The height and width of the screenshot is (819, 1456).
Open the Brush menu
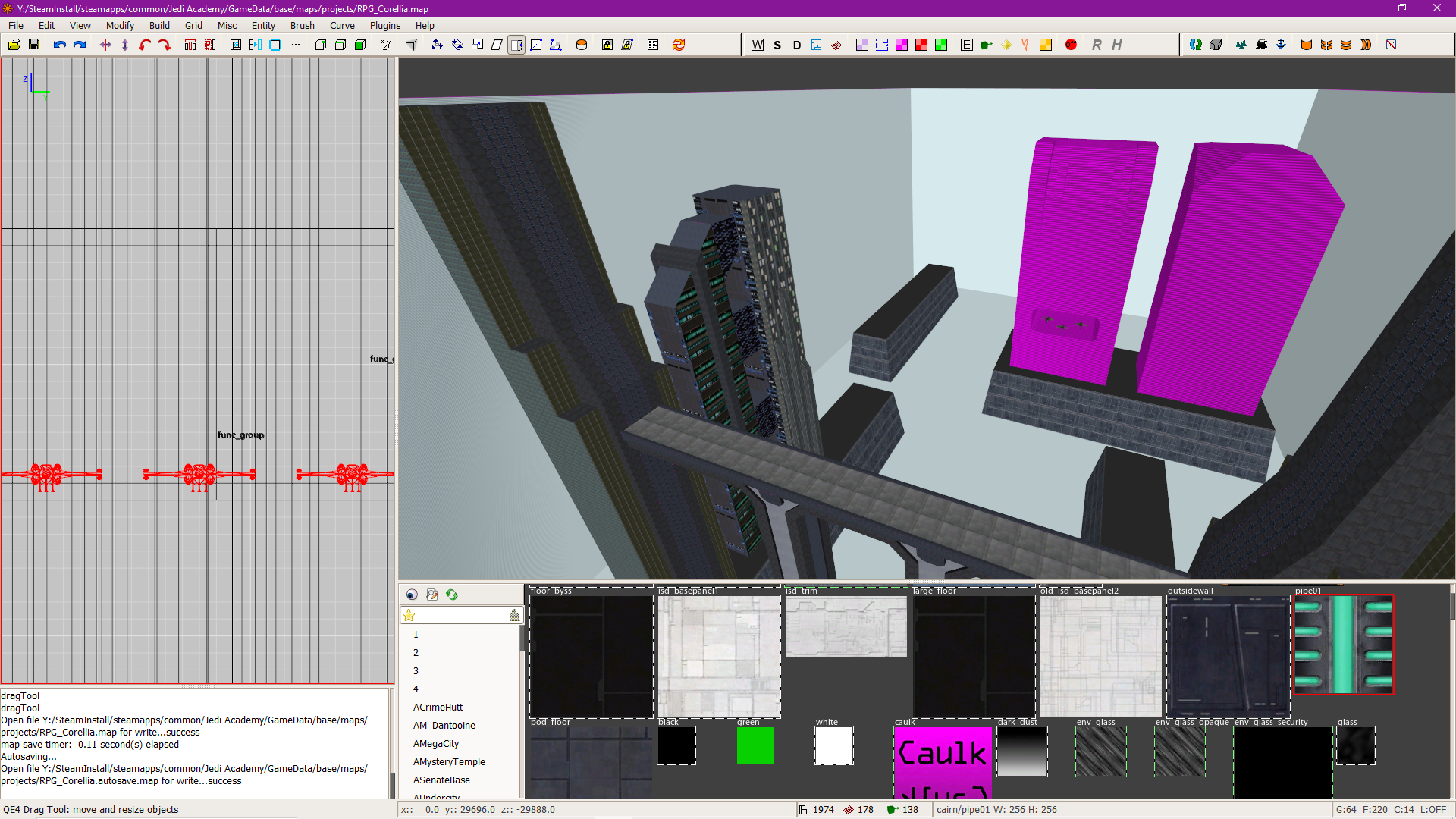[302, 25]
